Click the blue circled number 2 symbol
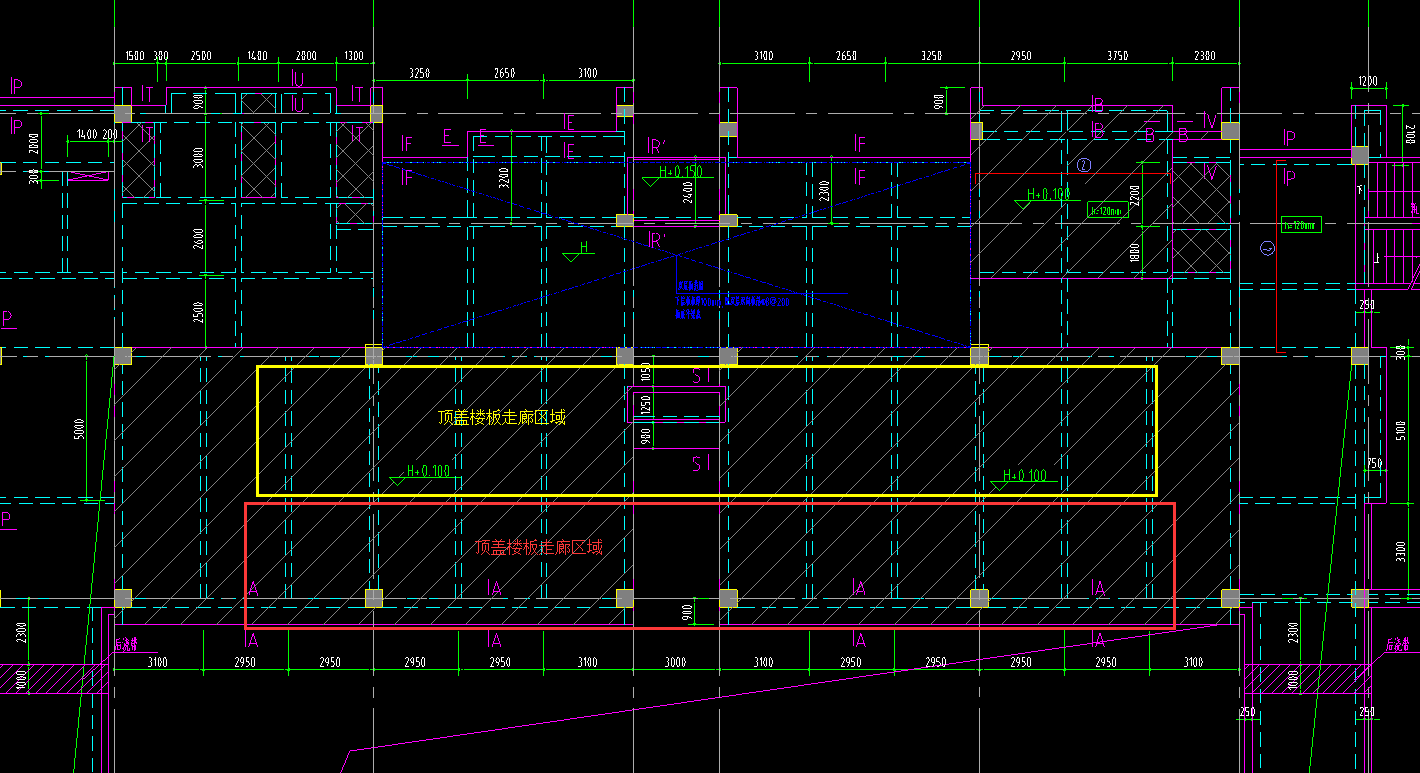The image size is (1420, 773). pos(1083,164)
